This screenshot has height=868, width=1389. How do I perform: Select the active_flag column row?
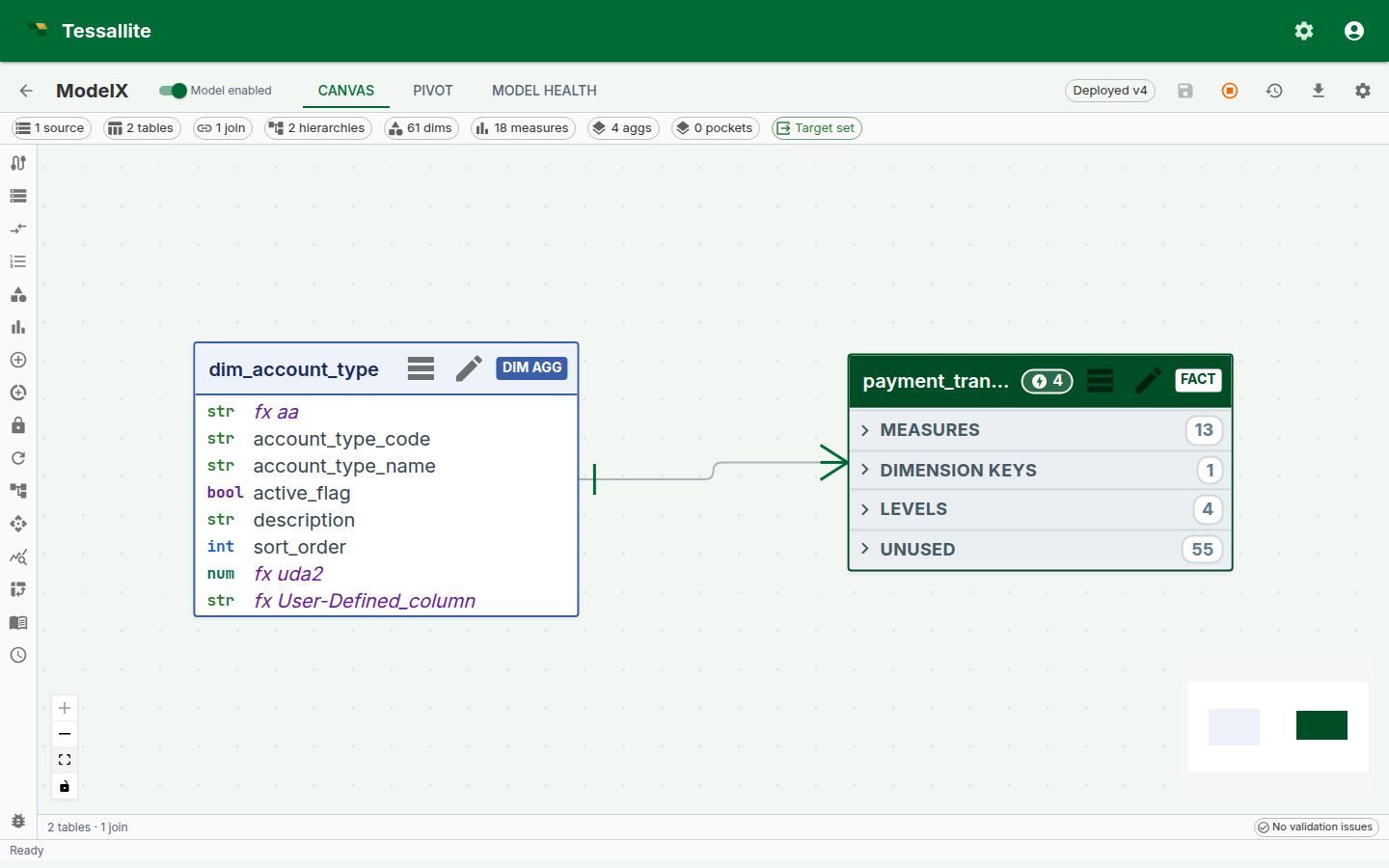(x=386, y=493)
